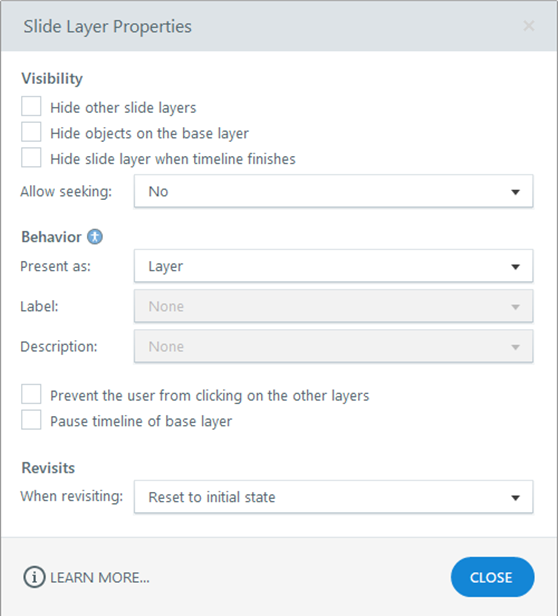558x616 pixels.
Task: Click the greyed Label dropdown arrow
Action: coord(515,307)
